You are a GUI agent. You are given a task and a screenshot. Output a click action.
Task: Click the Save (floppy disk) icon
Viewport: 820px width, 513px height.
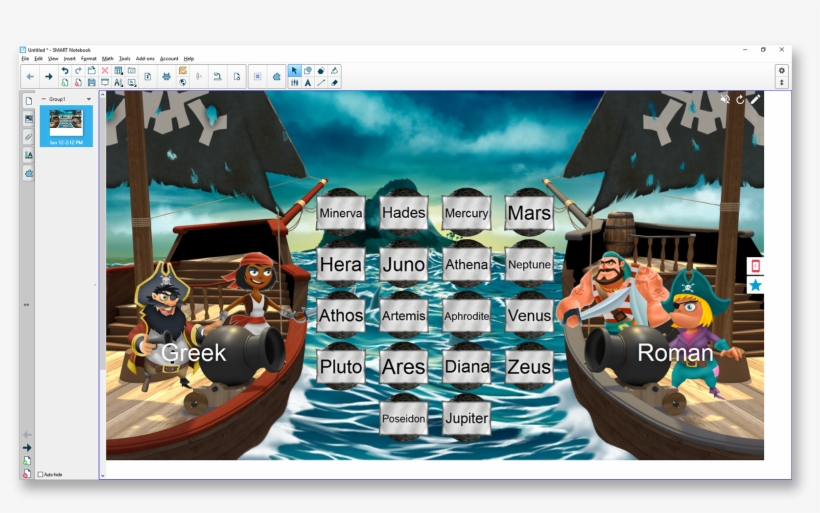click(x=92, y=83)
